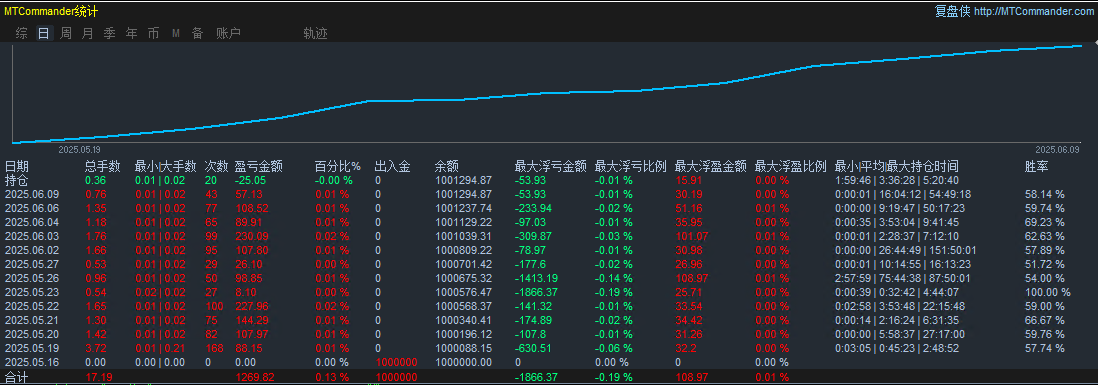
Task: Click lot size 0.01 | 0.21 cell
Action: 160,348
